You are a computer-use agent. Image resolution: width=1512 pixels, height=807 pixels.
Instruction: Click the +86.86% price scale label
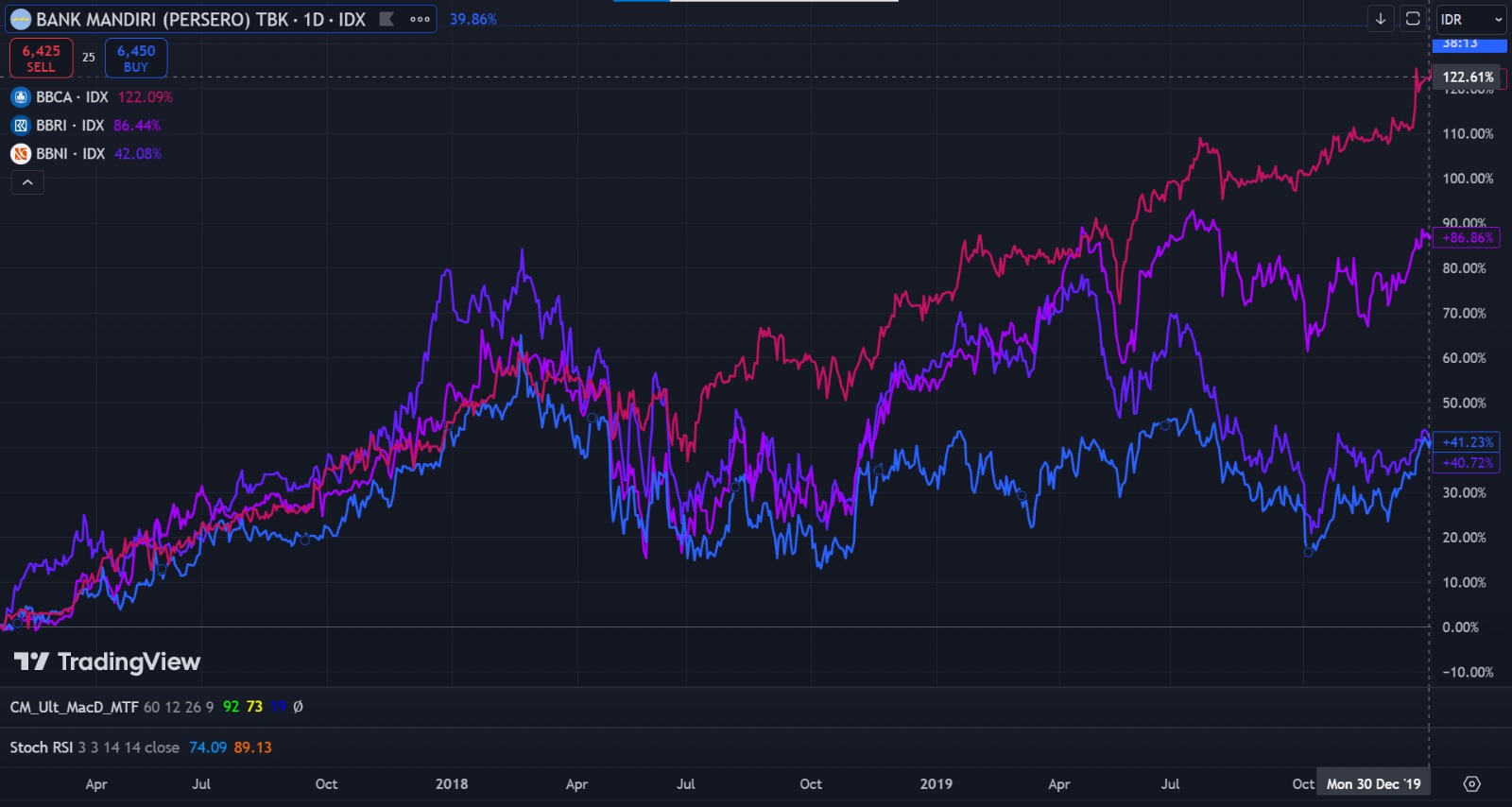click(x=1467, y=238)
